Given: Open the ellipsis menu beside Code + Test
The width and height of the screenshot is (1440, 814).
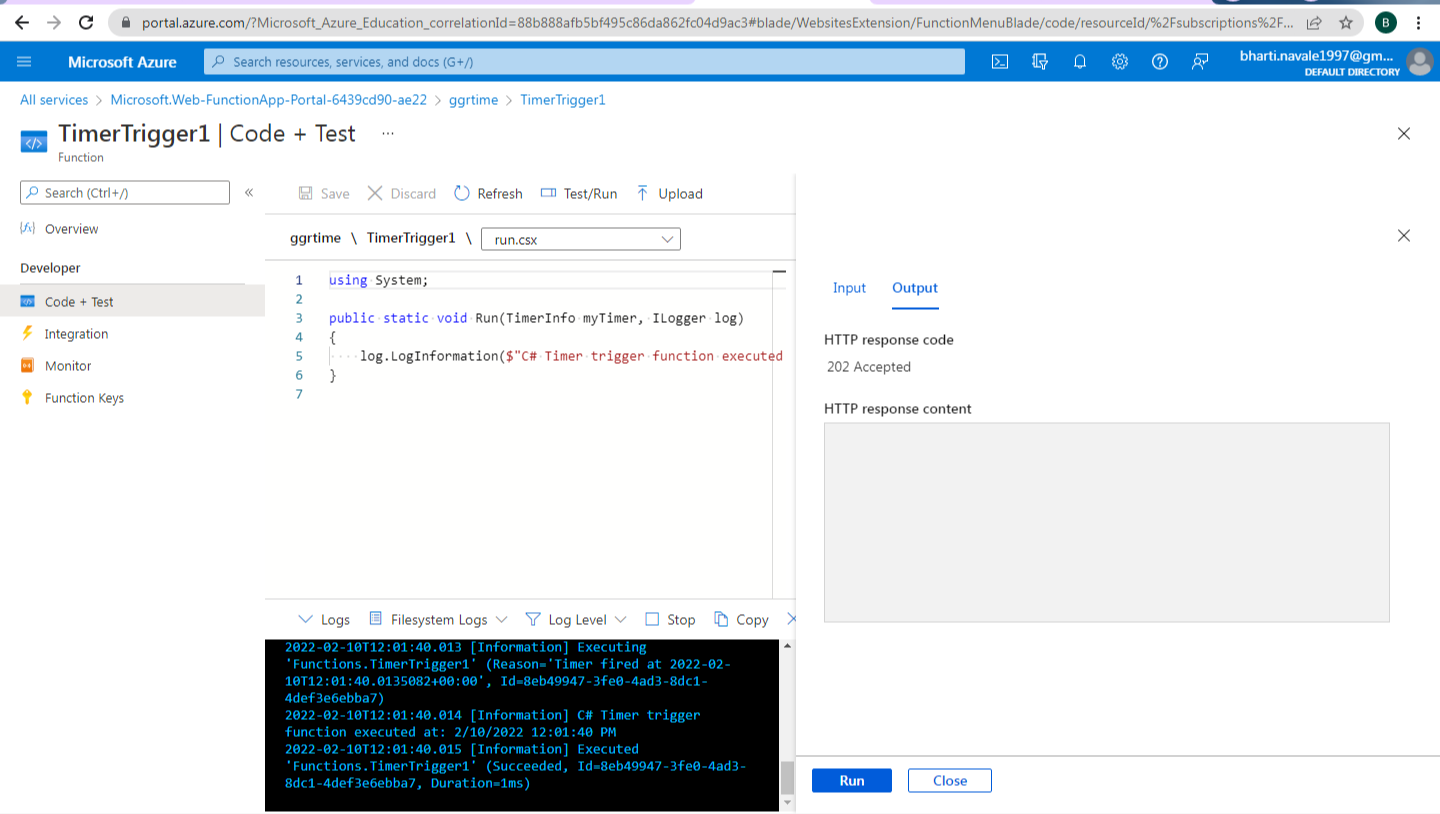Looking at the screenshot, I should coord(388,133).
